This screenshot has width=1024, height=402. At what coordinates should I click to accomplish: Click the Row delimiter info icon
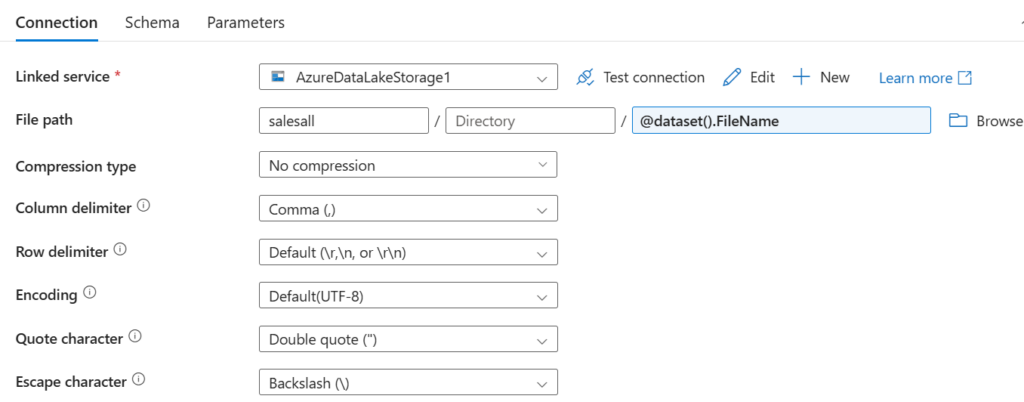click(120, 251)
